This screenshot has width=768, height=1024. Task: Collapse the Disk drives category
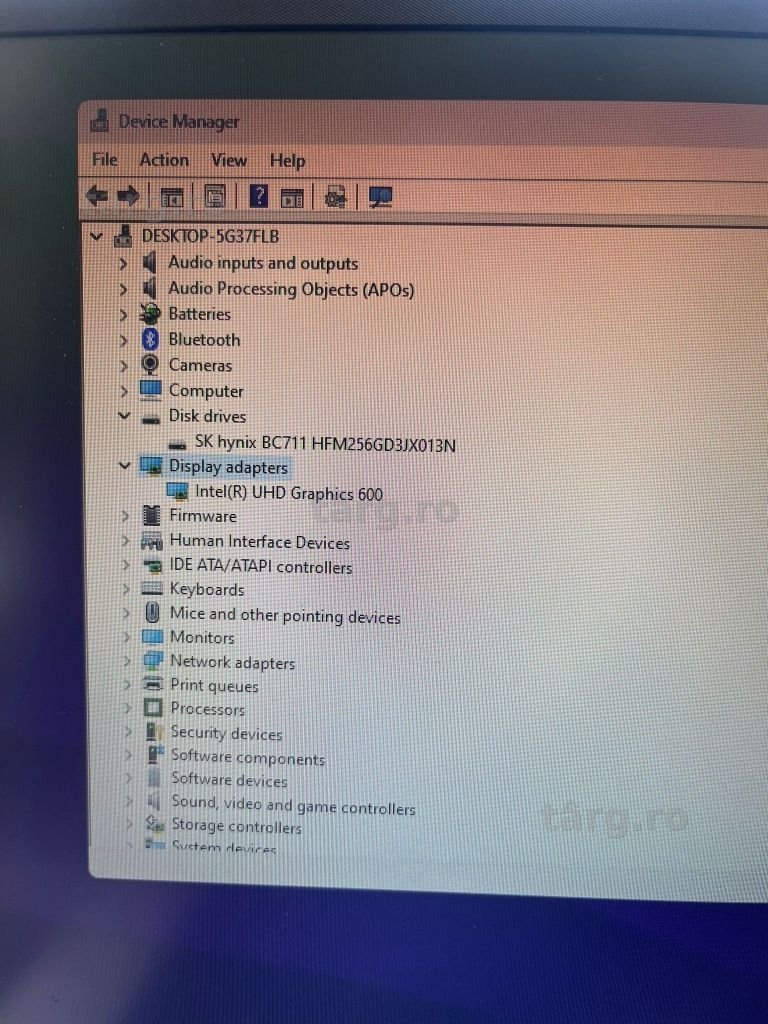pyautogui.click(x=124, y=415)
